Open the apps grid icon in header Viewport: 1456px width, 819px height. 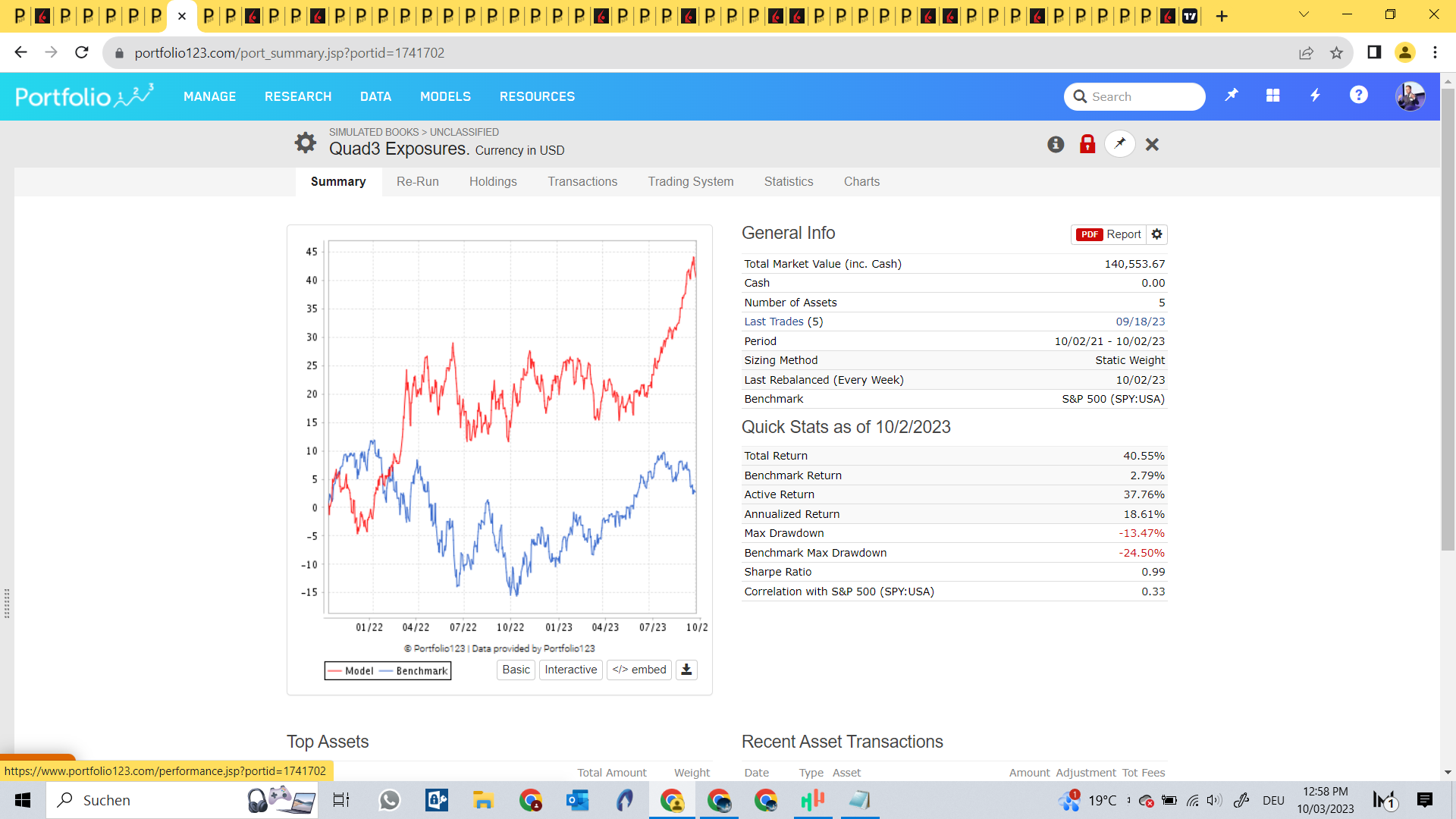(1272, 96)
